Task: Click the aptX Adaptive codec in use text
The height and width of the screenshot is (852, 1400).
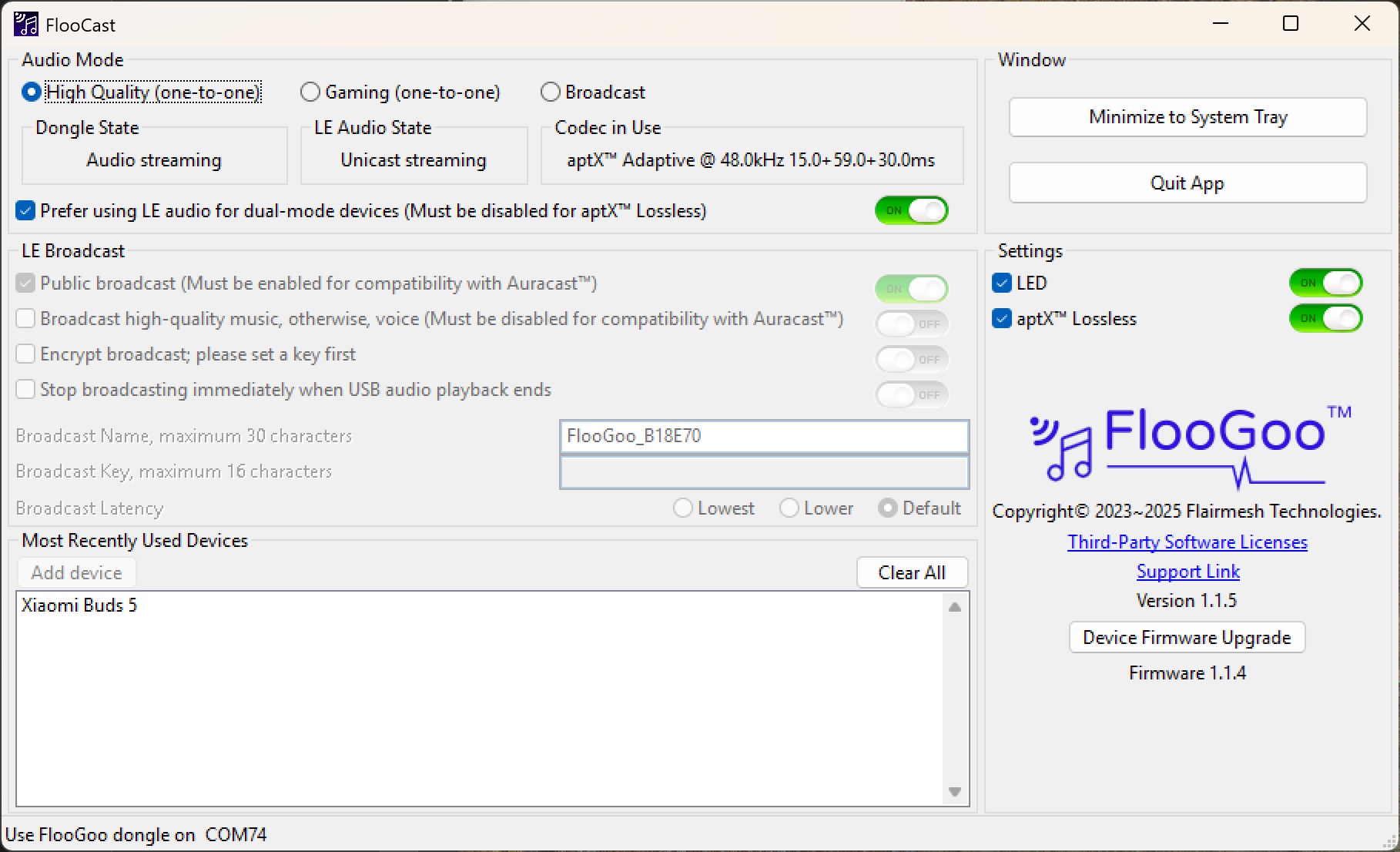Action: point(751,160)
